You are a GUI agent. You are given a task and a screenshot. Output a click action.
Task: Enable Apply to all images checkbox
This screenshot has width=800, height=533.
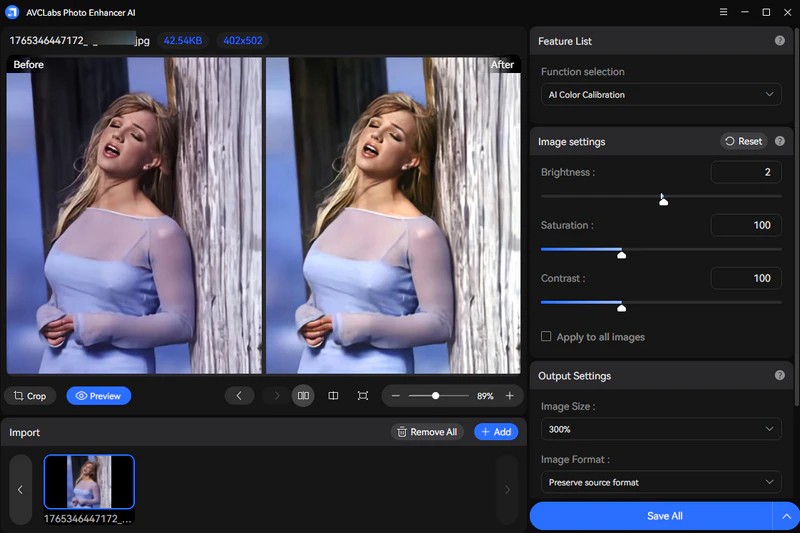tap(546, 337)
